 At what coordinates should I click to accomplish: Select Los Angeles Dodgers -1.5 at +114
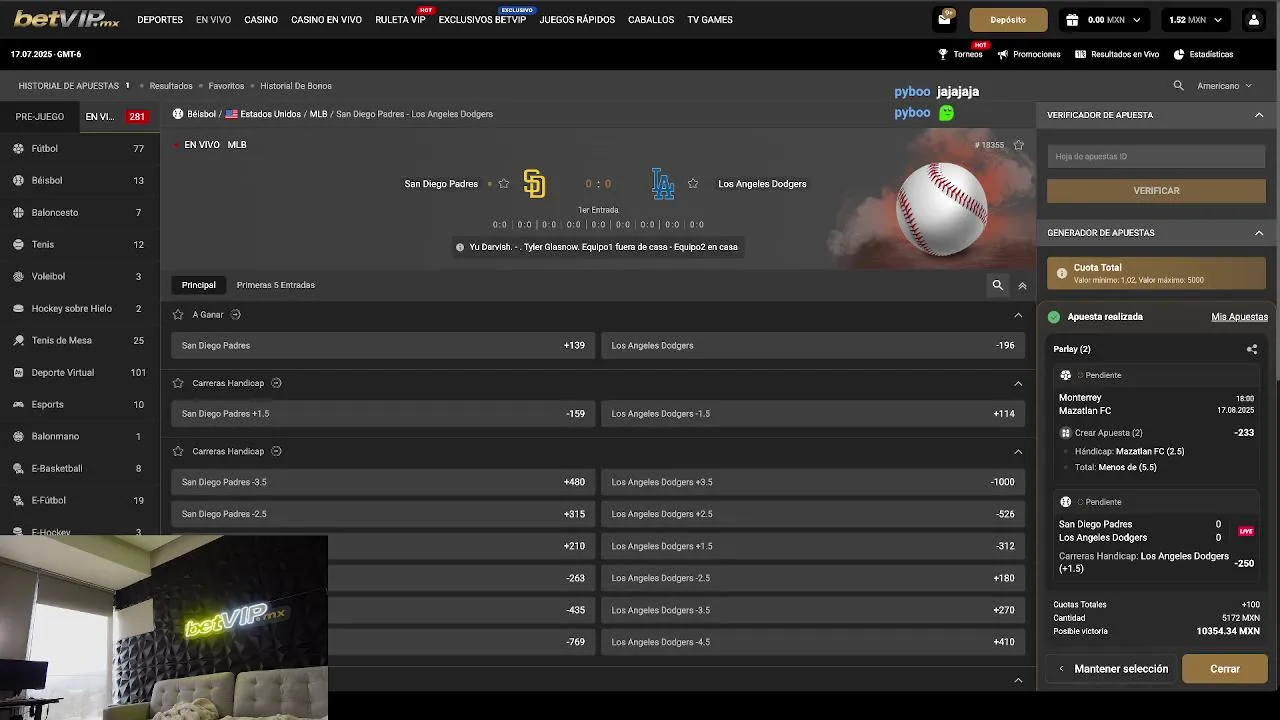point(813,414)
